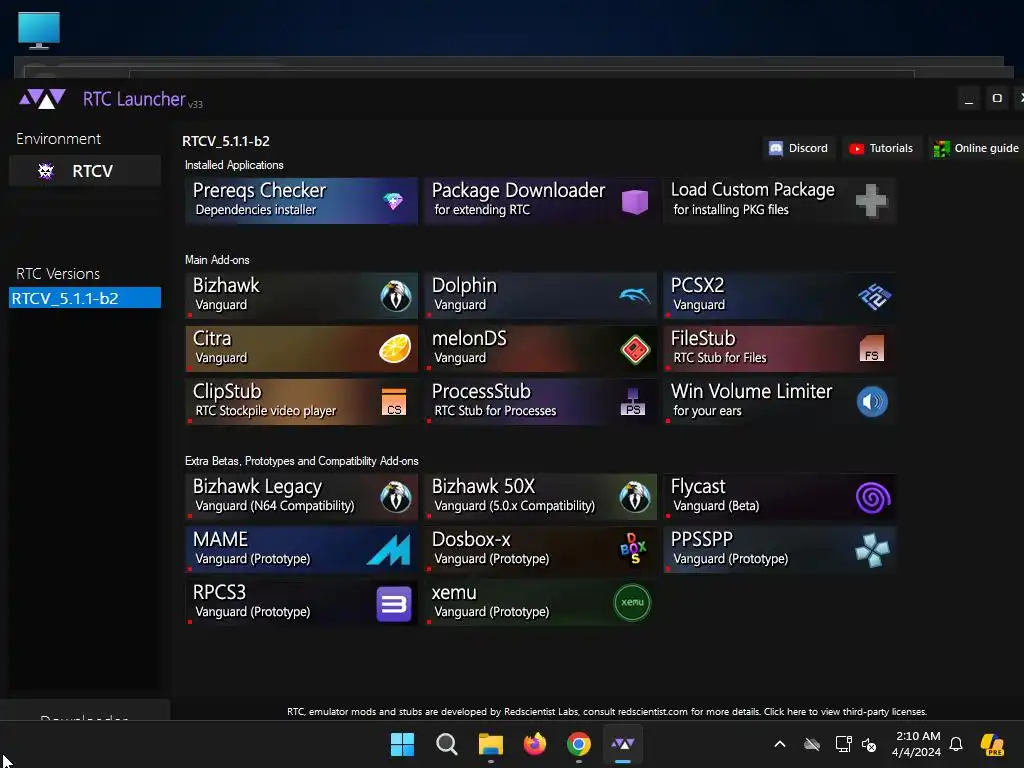Click the melonDS red diamond icon

coord(635,349)
